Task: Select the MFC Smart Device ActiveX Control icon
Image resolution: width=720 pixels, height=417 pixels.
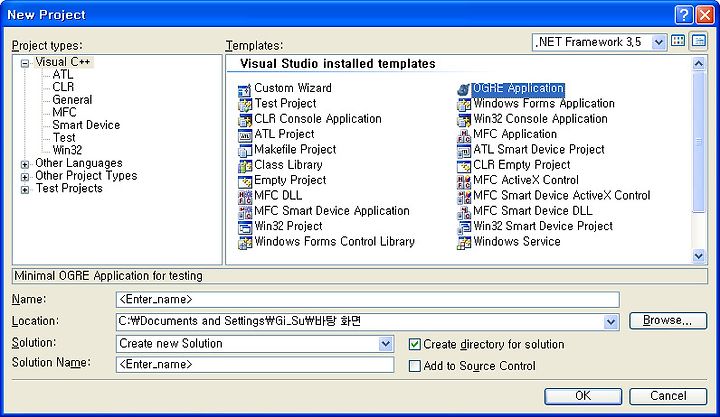Action: 464,197
